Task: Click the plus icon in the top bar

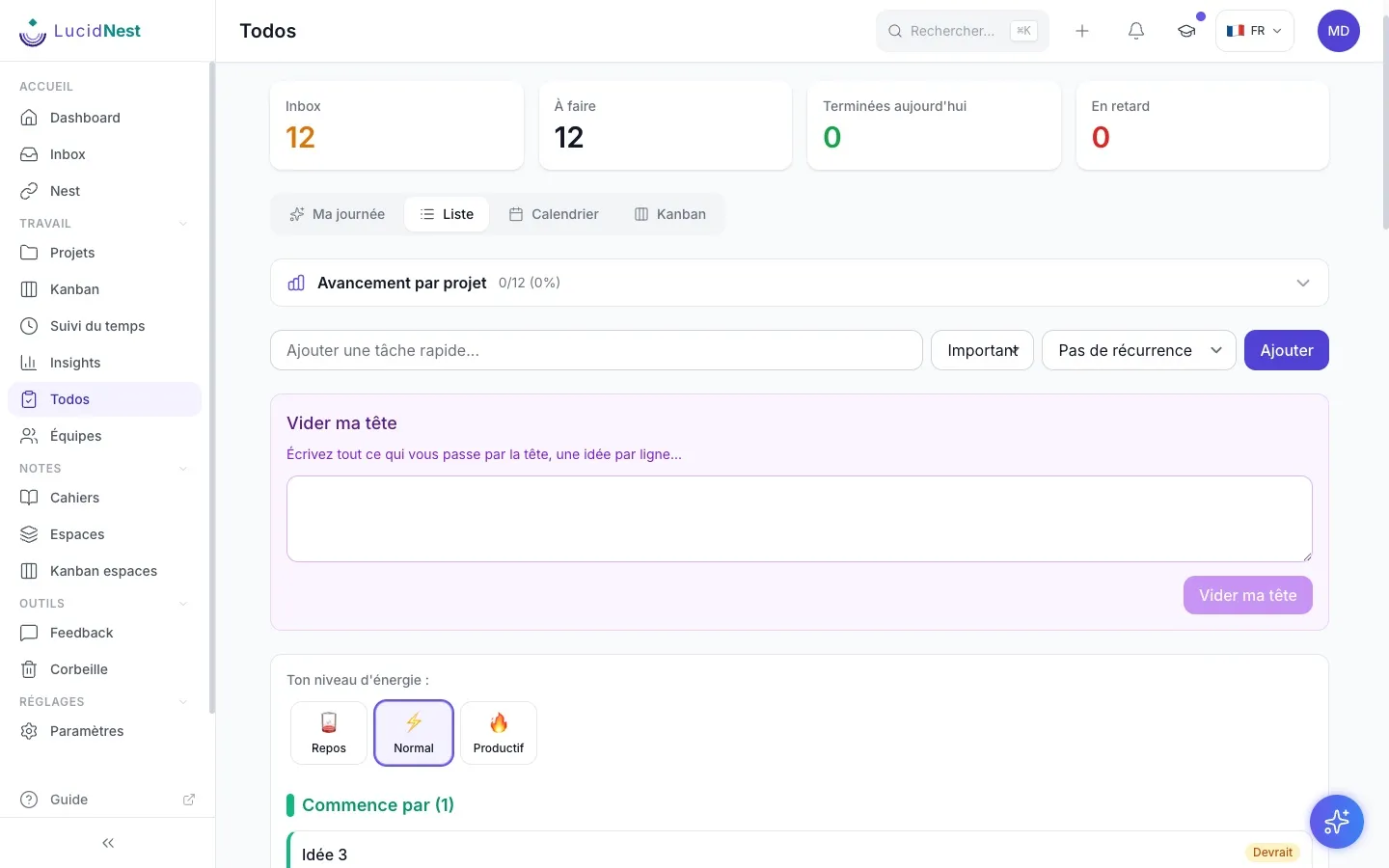Action: (1082, 31)
